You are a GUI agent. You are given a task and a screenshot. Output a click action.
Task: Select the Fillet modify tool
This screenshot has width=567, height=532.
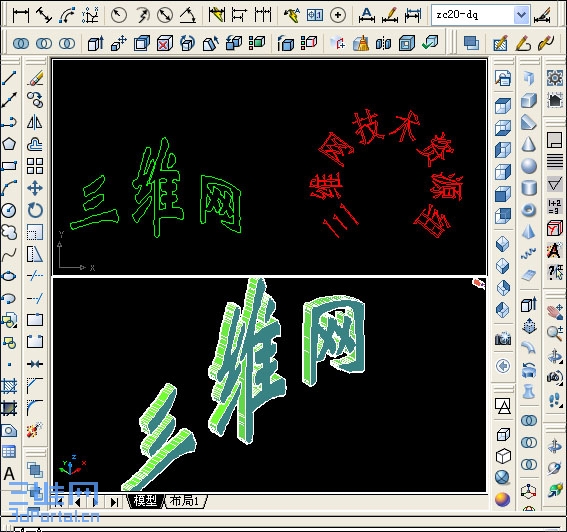tap(35, 408)
